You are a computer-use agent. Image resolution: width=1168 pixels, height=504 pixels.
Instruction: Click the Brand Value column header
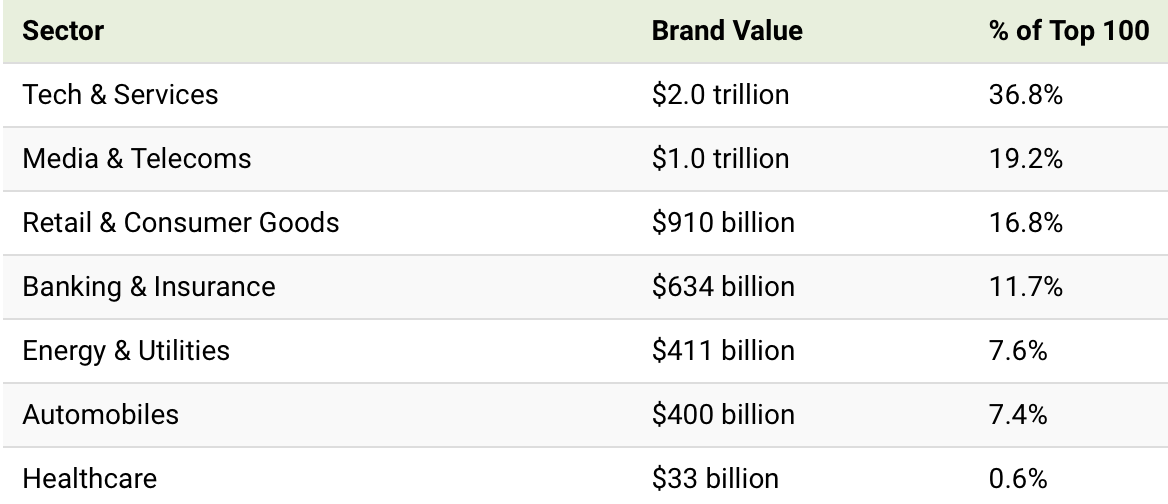point(727,31)
